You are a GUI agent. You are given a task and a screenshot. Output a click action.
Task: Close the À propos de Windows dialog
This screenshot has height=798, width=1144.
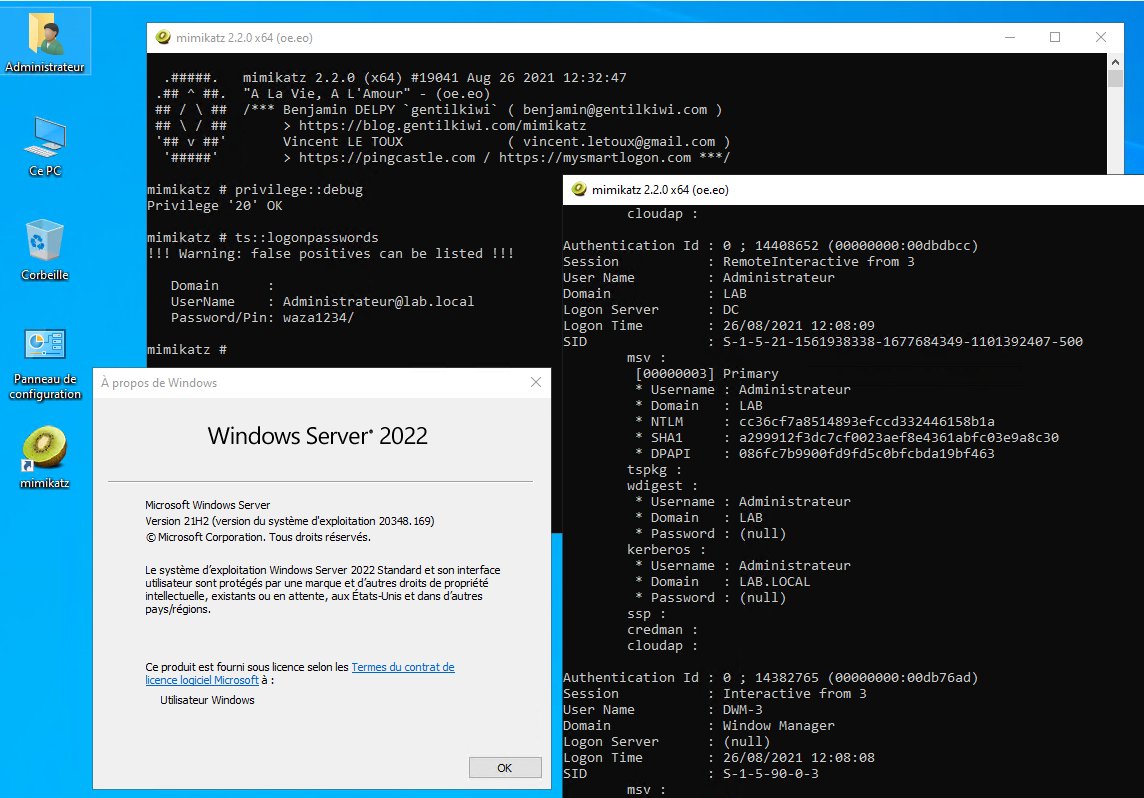click(x=536, y=382)
